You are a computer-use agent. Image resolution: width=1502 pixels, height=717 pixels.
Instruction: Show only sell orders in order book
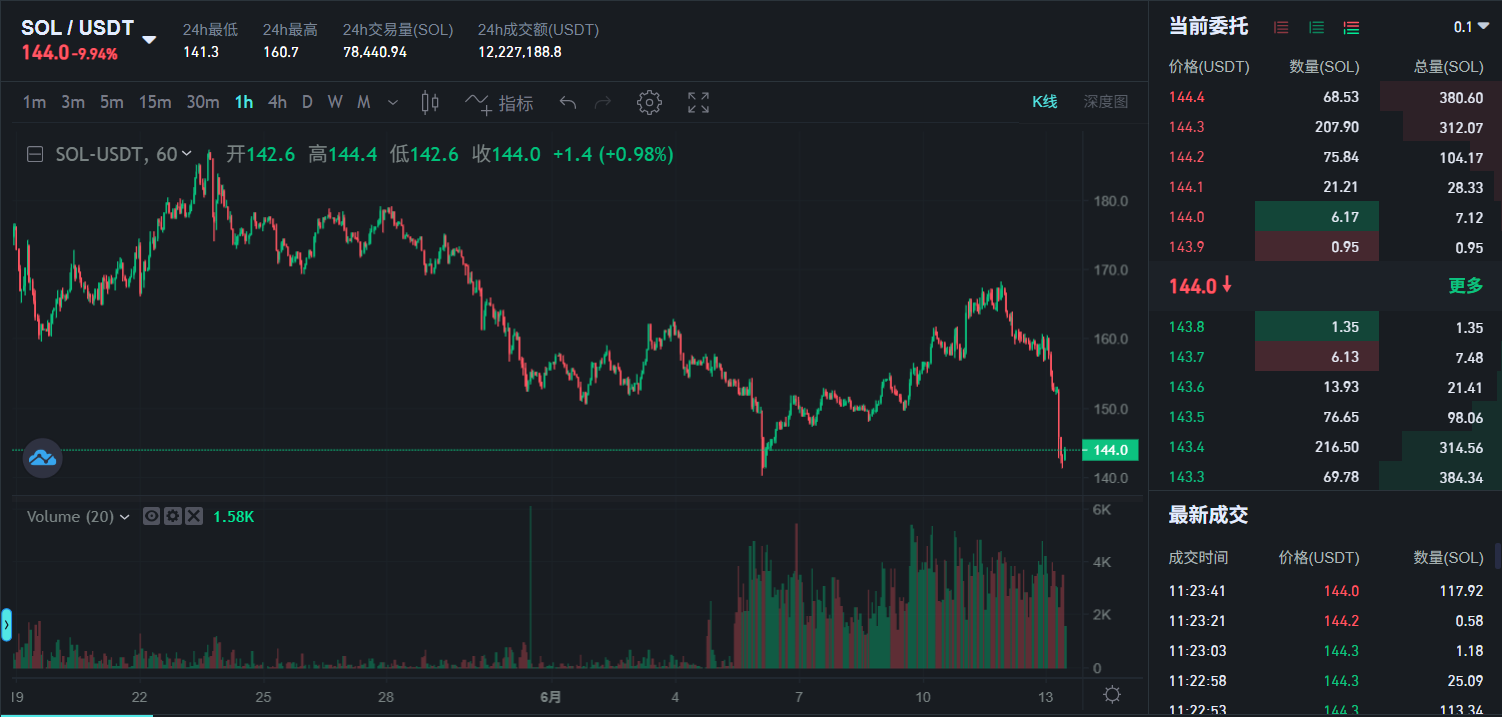click(x=1281, y=28)
